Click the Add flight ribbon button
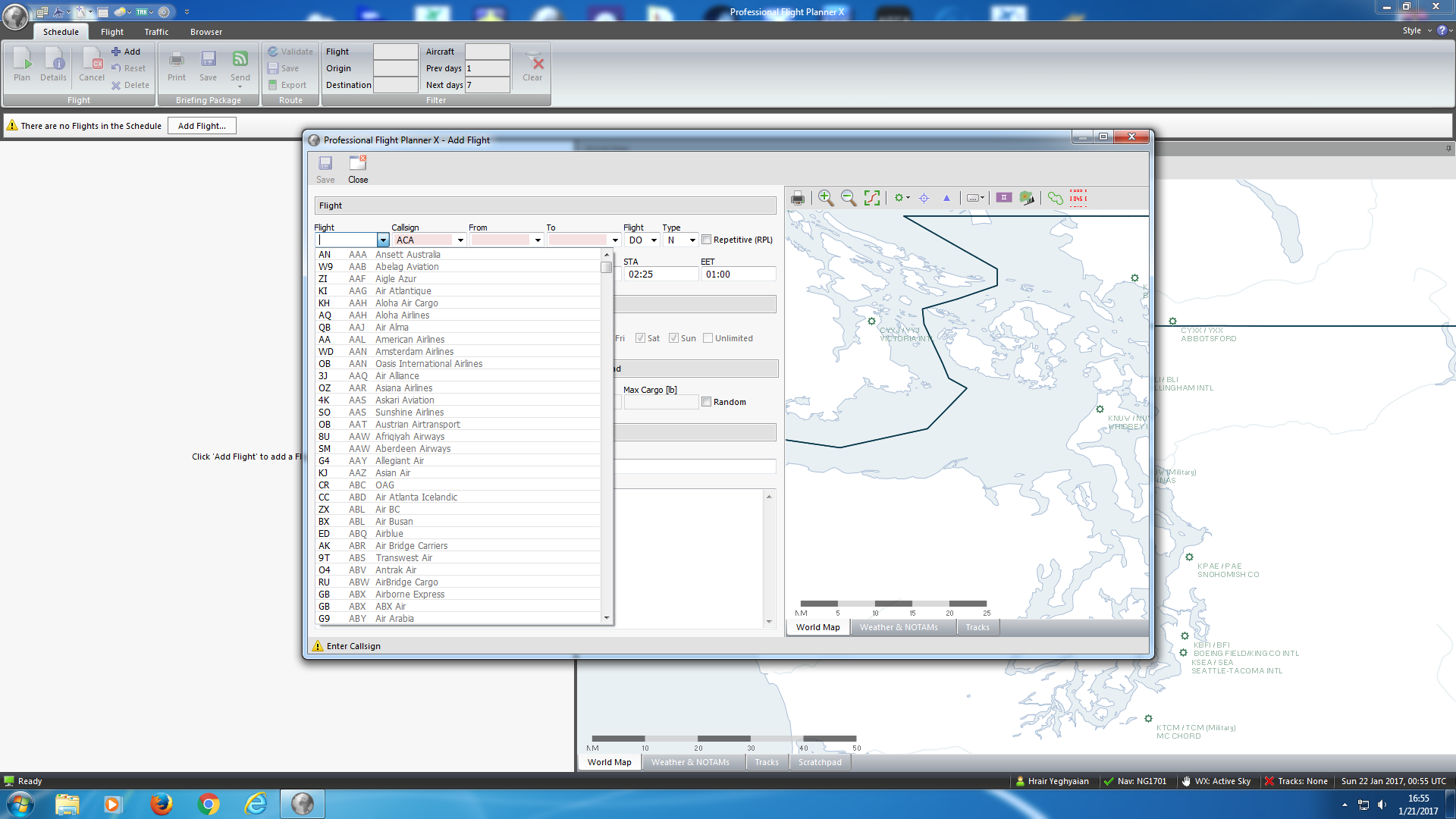This screenshot has width=1456, height=819. (126, 52)
